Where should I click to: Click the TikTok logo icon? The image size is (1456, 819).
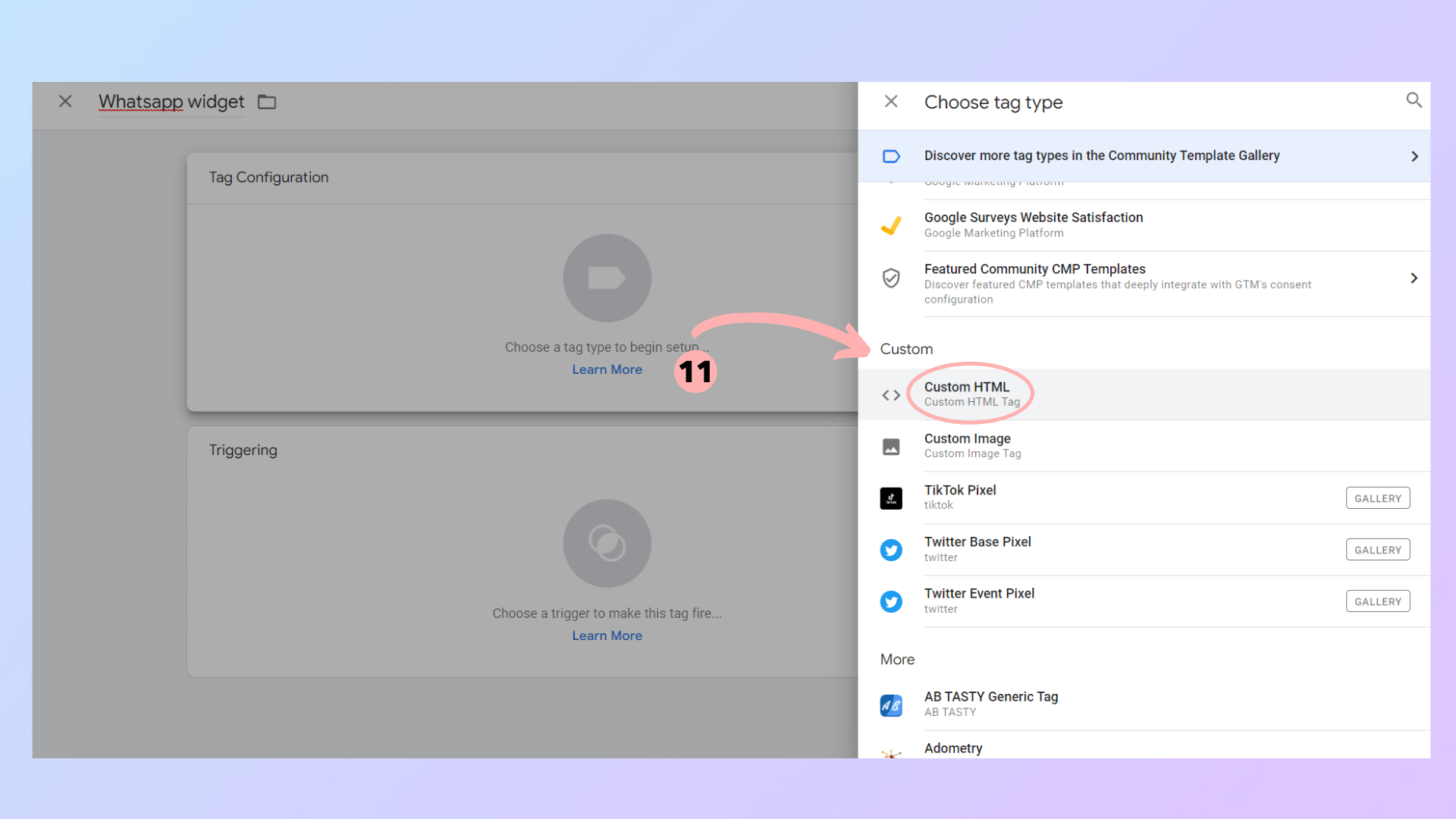click(x=891, y=498)
